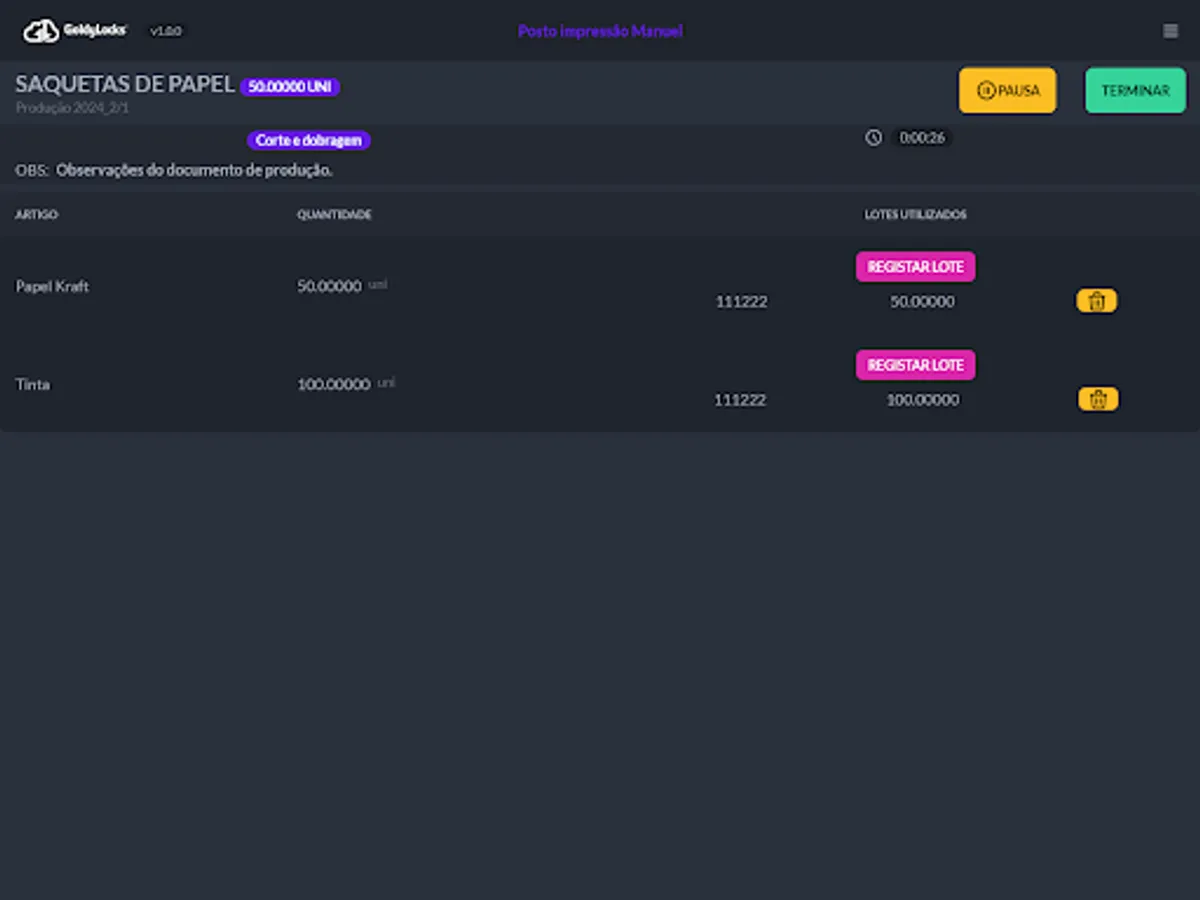Click the ARTIGO column header

[x=37, y=215]
